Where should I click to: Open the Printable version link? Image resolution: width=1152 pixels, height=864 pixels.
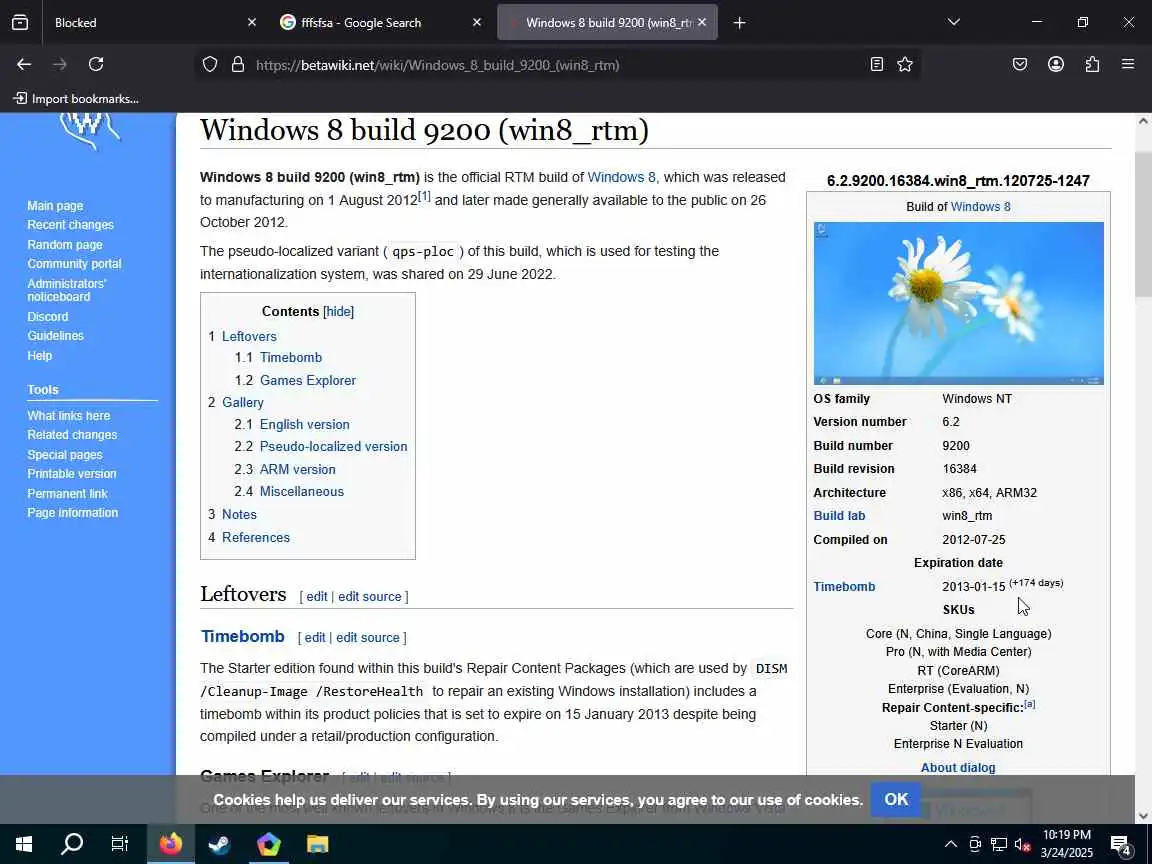pyautogui.click(x=72, y=474)
